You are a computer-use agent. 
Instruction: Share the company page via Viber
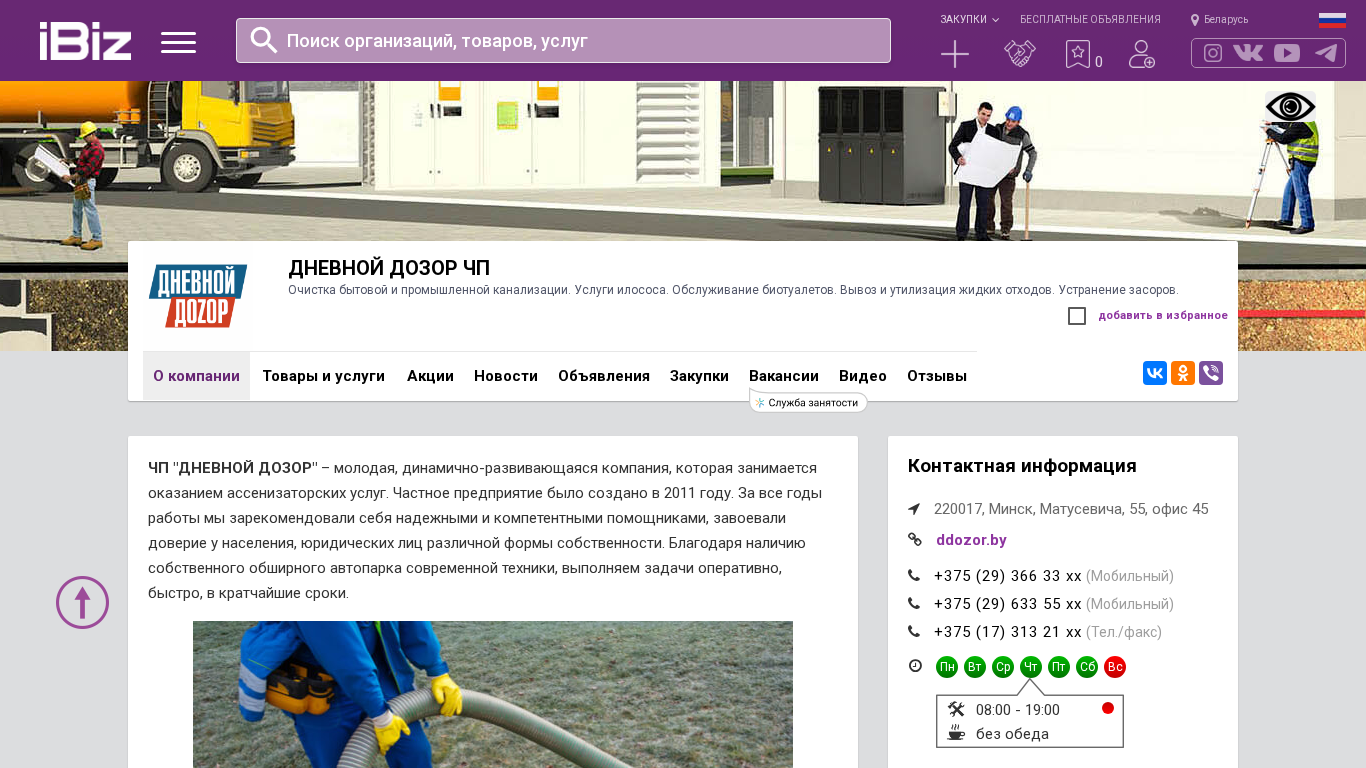tap(1211, 373)
